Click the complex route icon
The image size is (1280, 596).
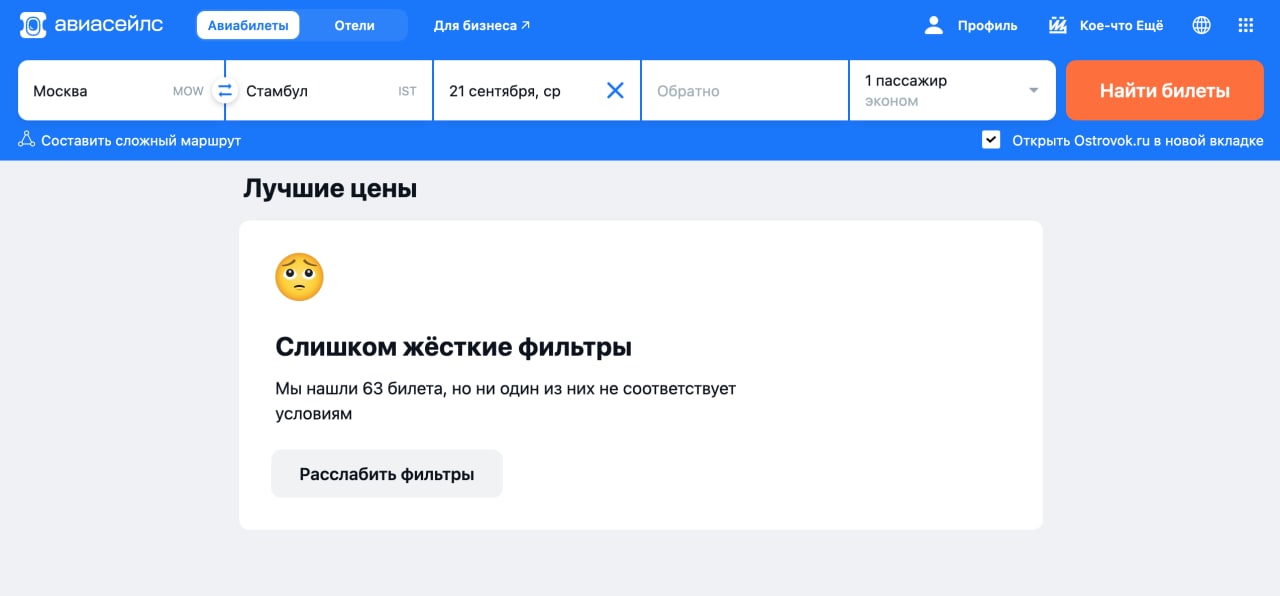coord(27,141)
